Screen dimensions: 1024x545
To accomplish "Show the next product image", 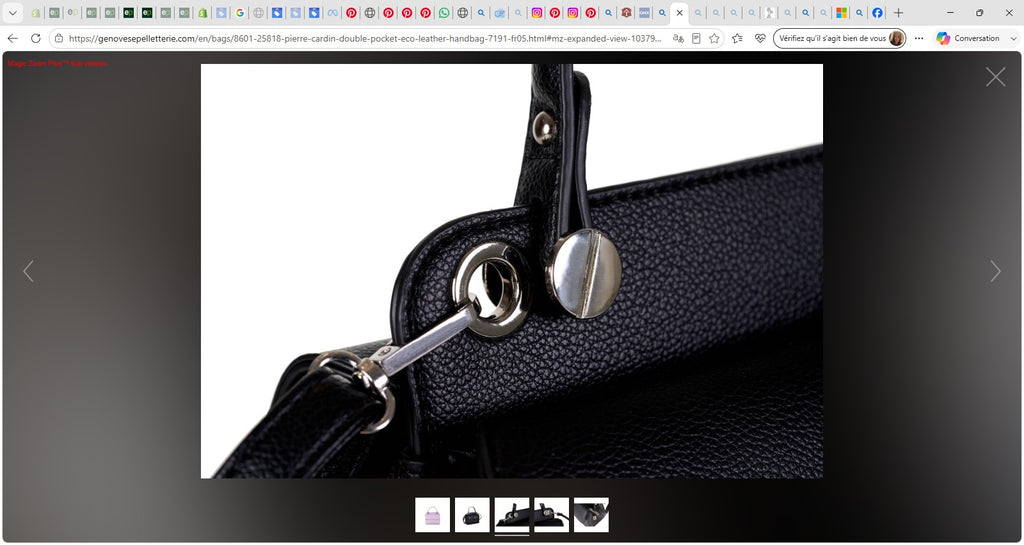I will [995, 271].
